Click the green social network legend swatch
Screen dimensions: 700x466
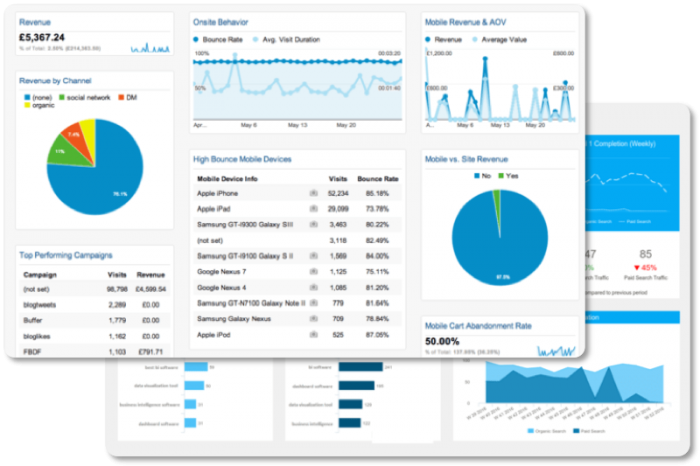point(62,97)
